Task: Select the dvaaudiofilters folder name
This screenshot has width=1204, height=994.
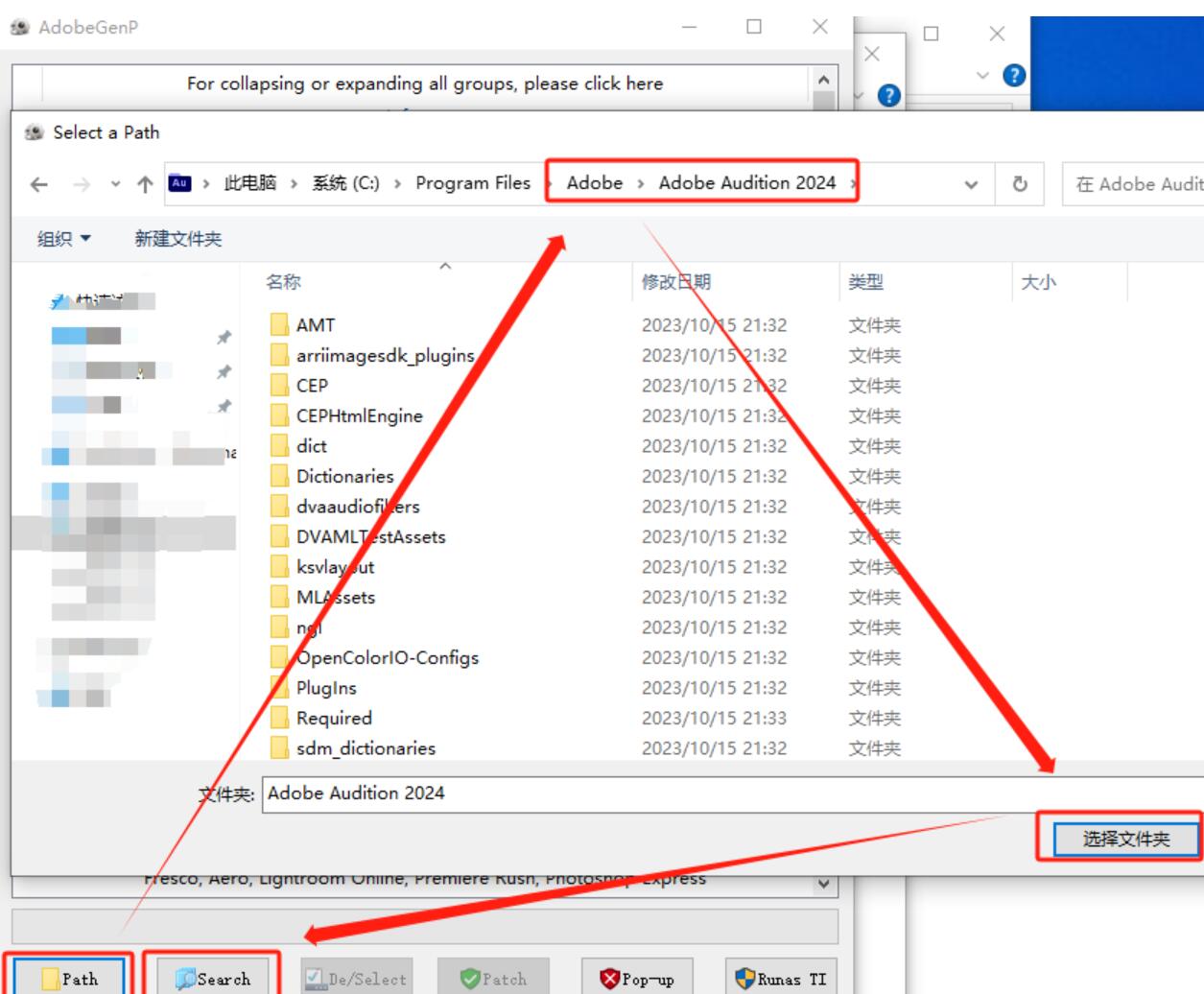Action: [x=358, y=507]
